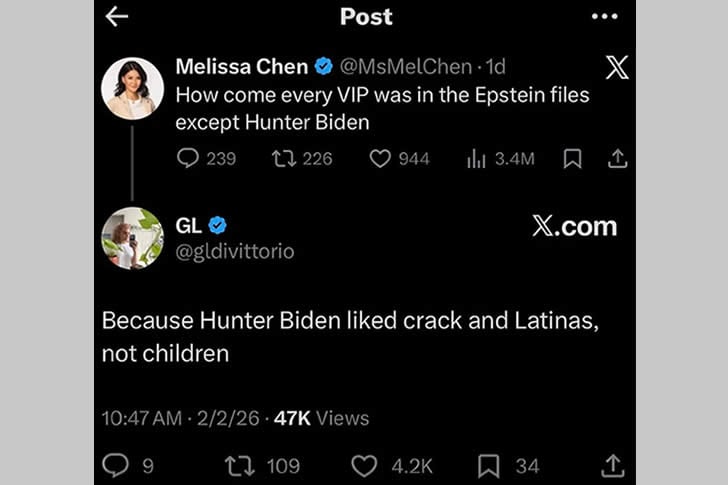The width and height of the screenshot is (728, 485).
Task: Reply to GL's post with 9 replies
Action: point(115,465)
